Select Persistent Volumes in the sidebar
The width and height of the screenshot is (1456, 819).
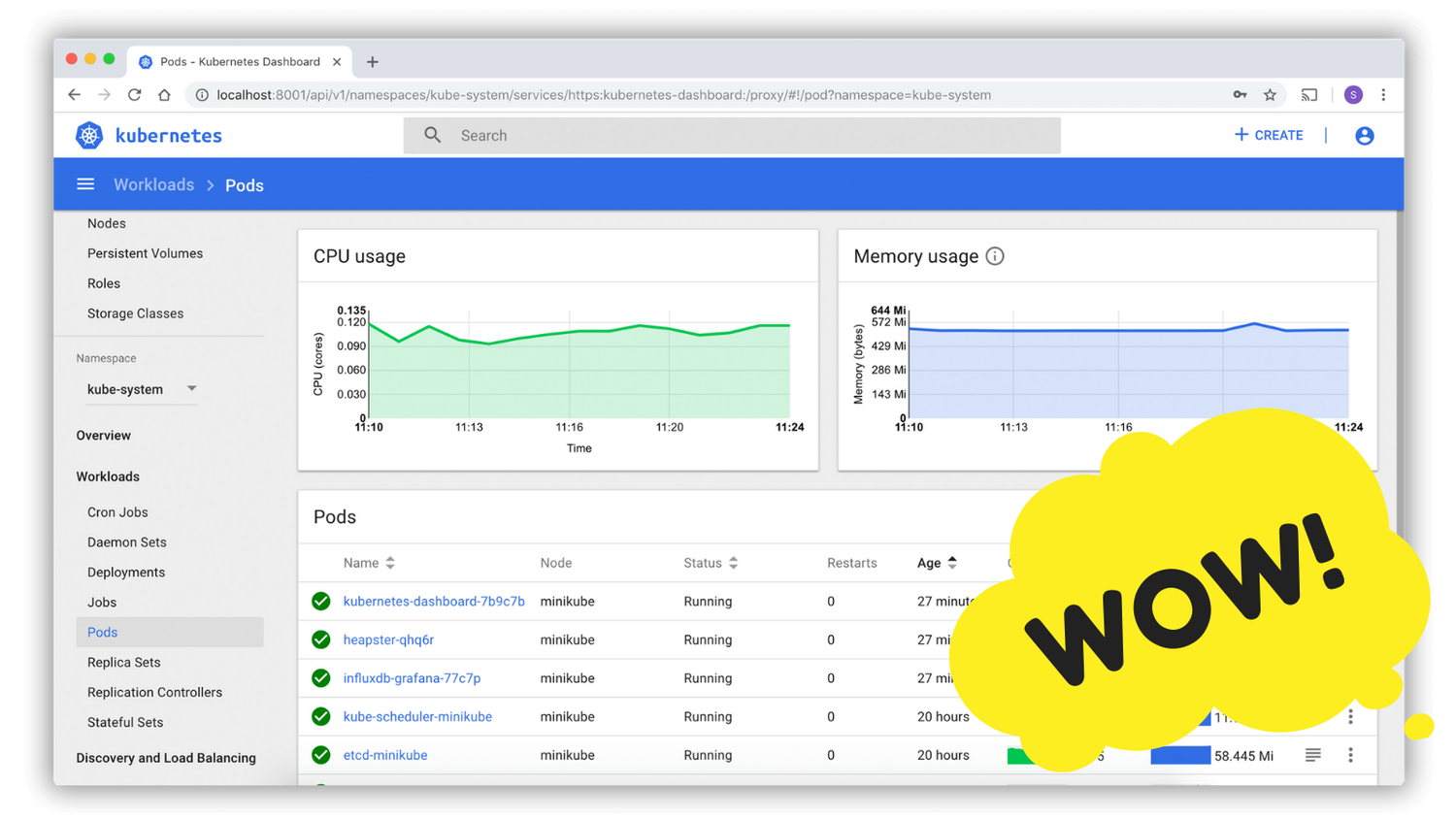click(145, 253)
